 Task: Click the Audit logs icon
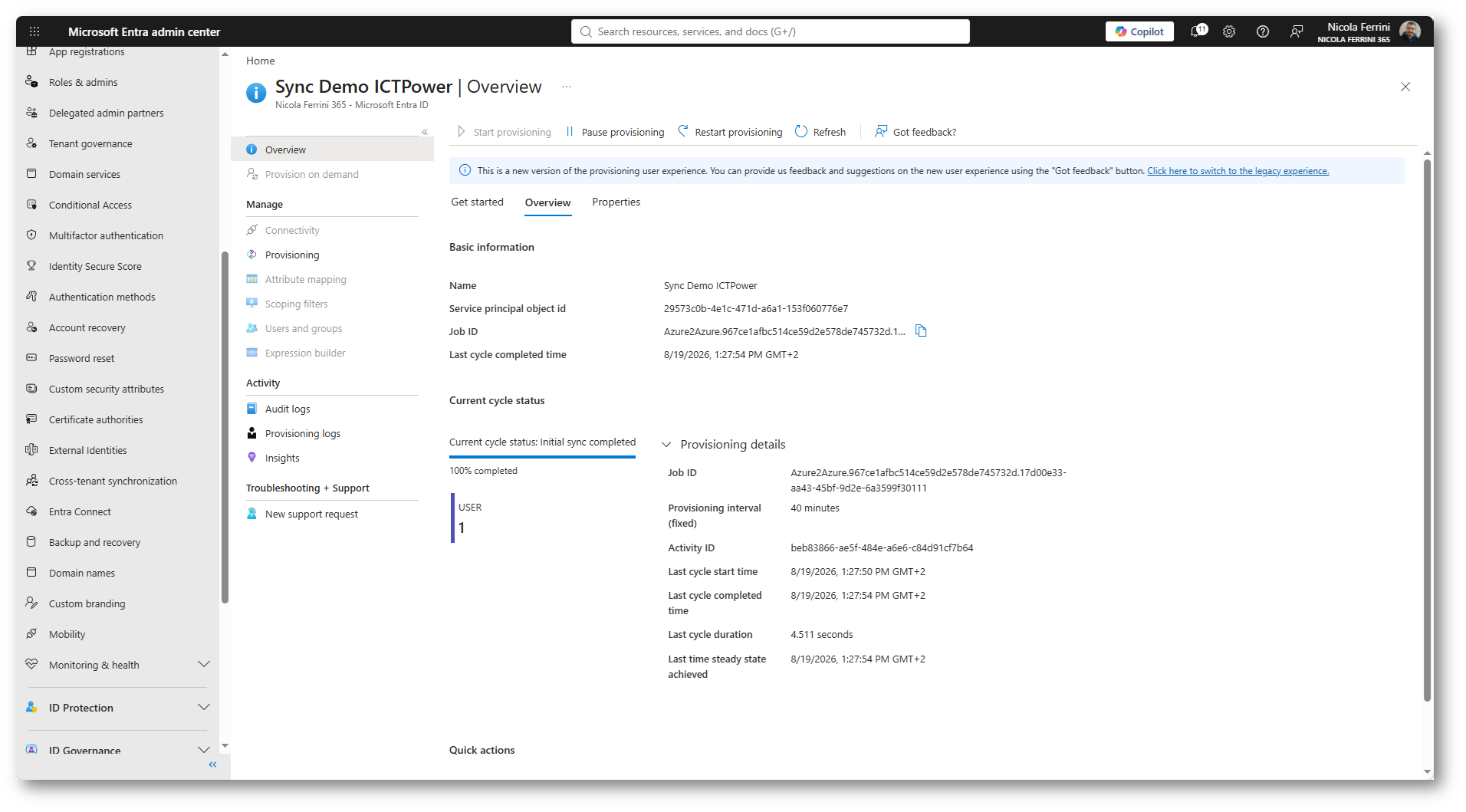[x=251, y=409]
